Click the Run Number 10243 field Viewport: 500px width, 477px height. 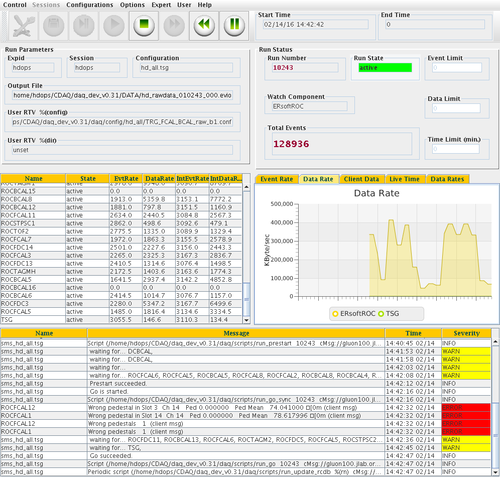coord(305,68)
